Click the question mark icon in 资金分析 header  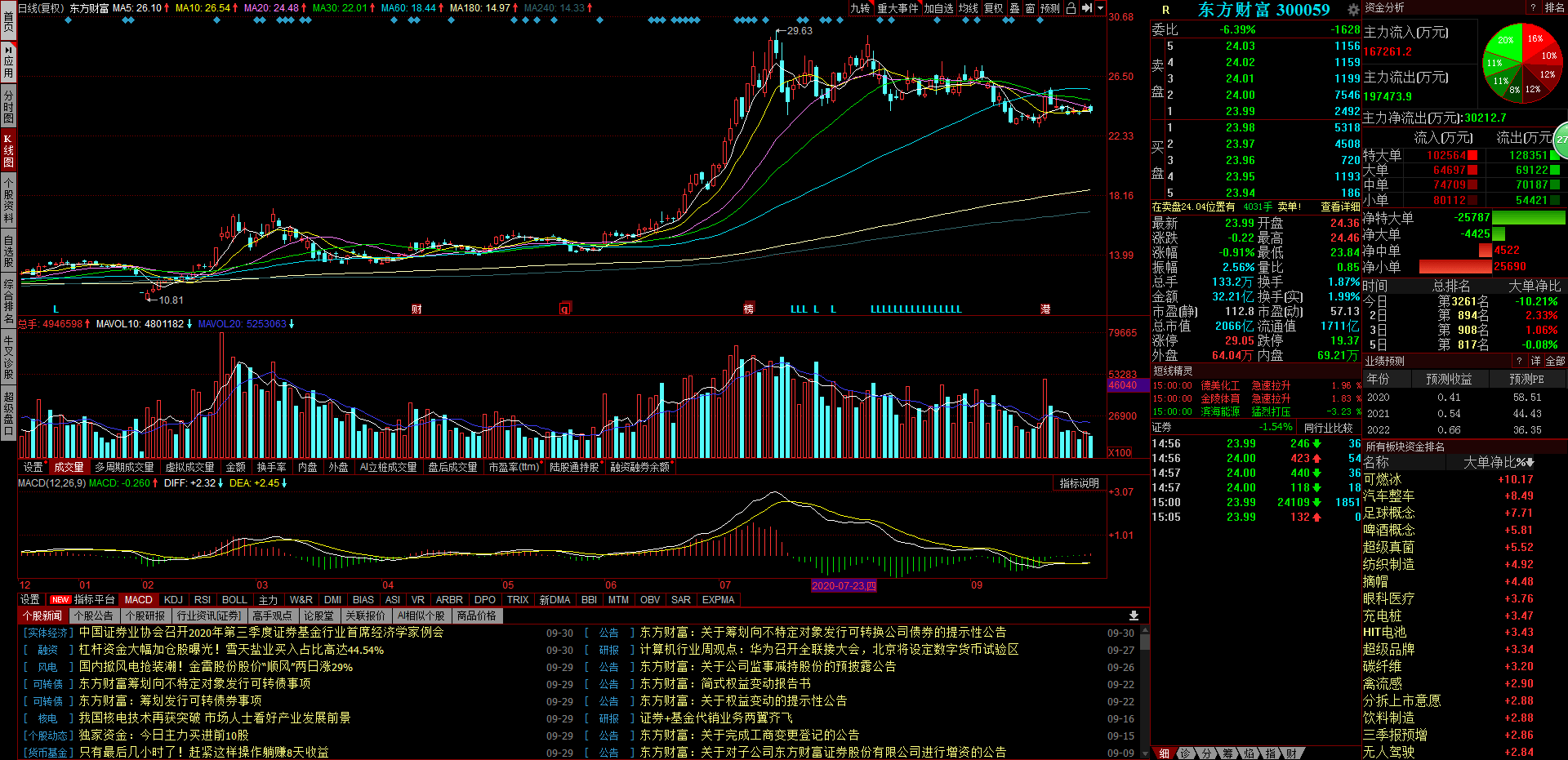(x=1533, y=7)
